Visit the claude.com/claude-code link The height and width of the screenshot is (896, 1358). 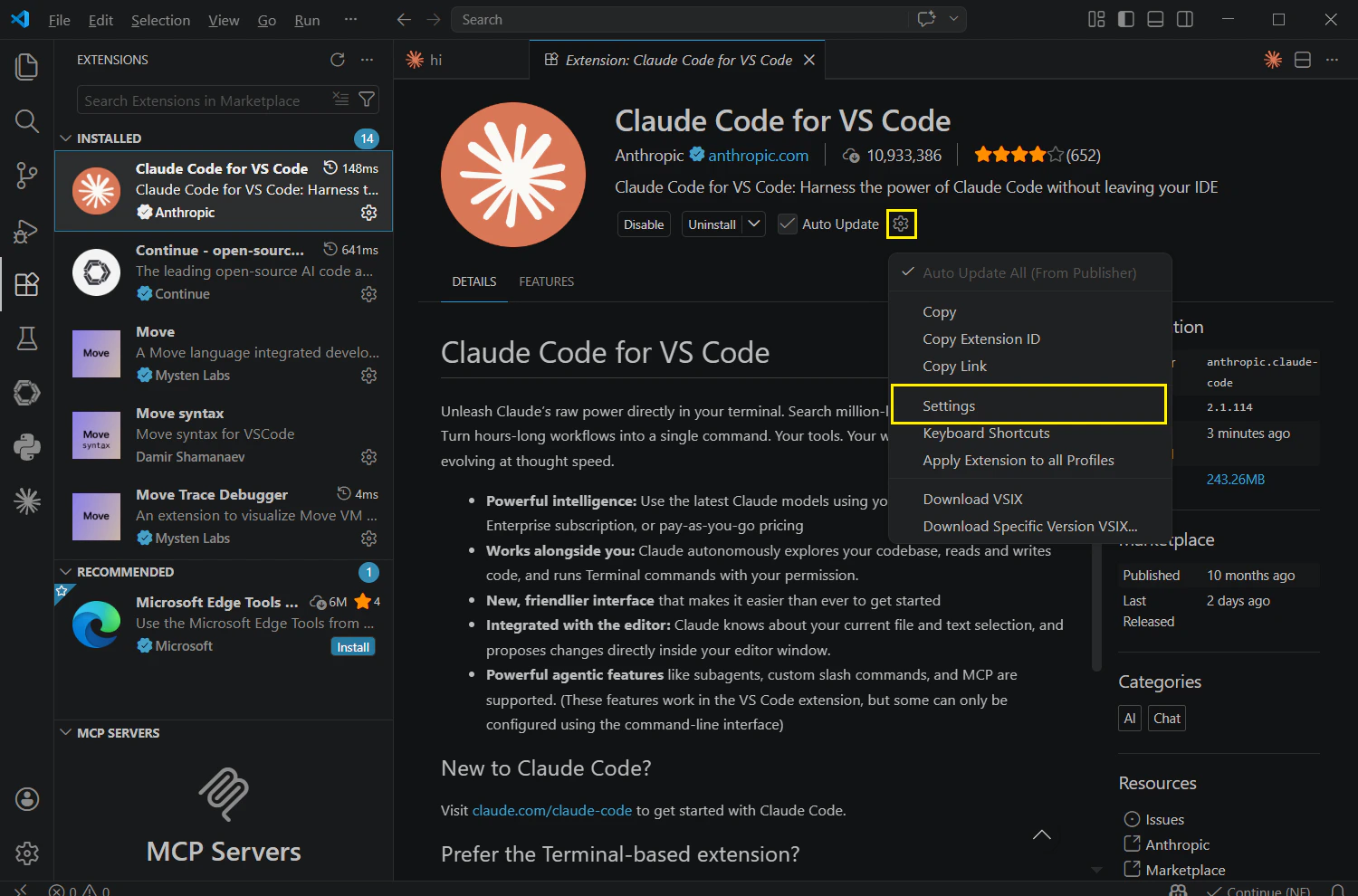[x=552, y=810]
